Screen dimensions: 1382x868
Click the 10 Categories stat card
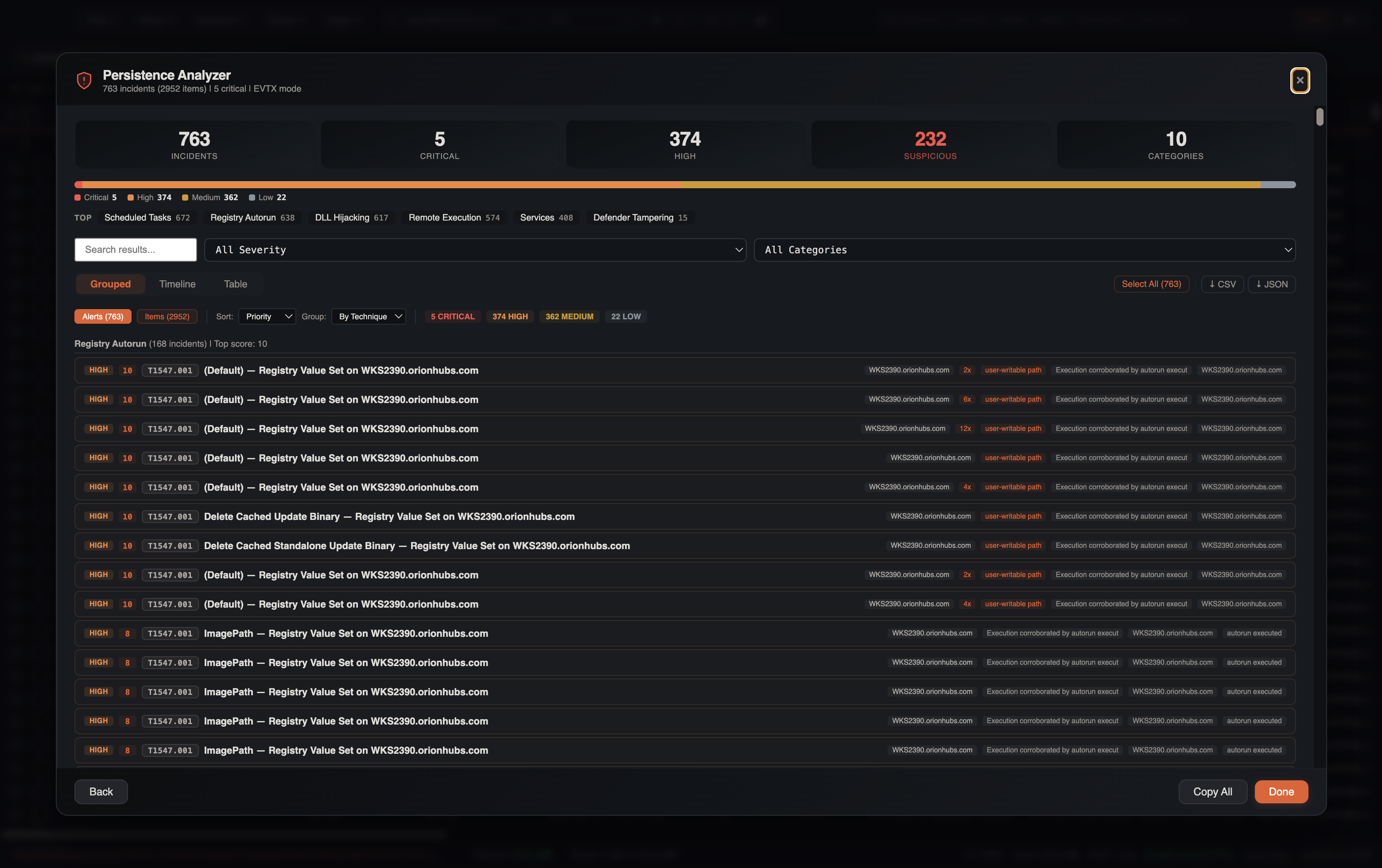[x=1176, y=144]
